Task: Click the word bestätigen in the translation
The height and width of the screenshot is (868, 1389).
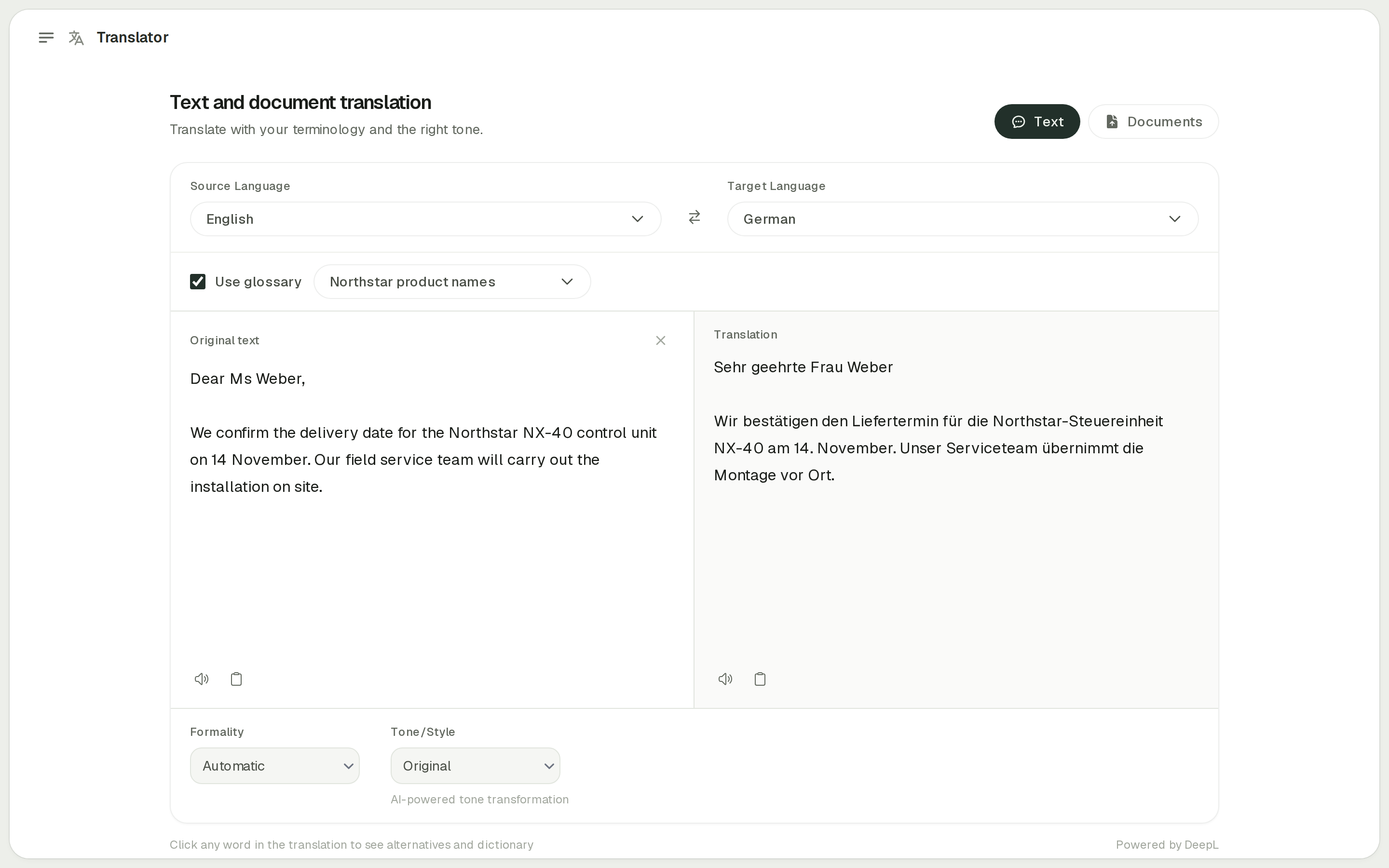Action: (x=780, y=421)
